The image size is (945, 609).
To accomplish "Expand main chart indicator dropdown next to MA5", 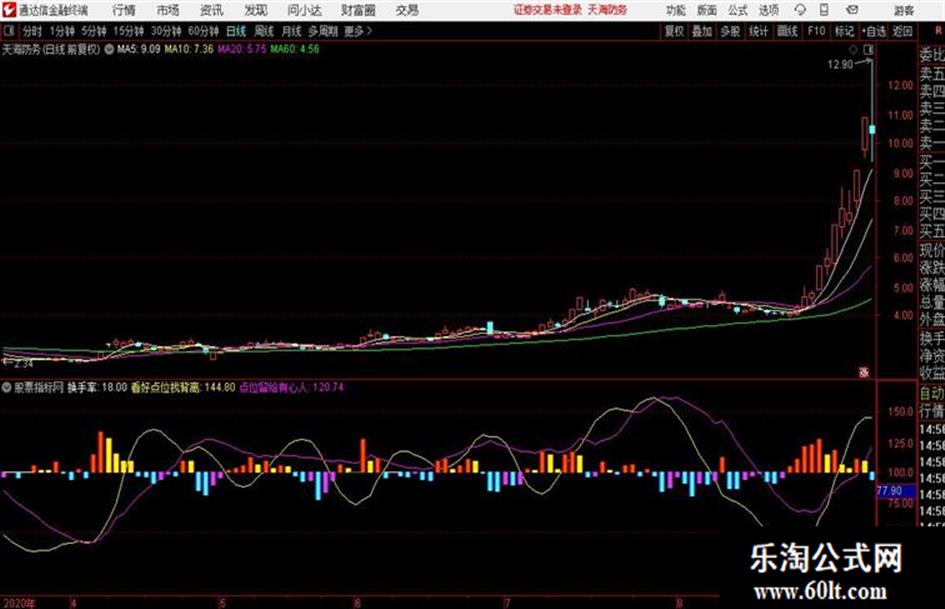I will coord(109,49).
